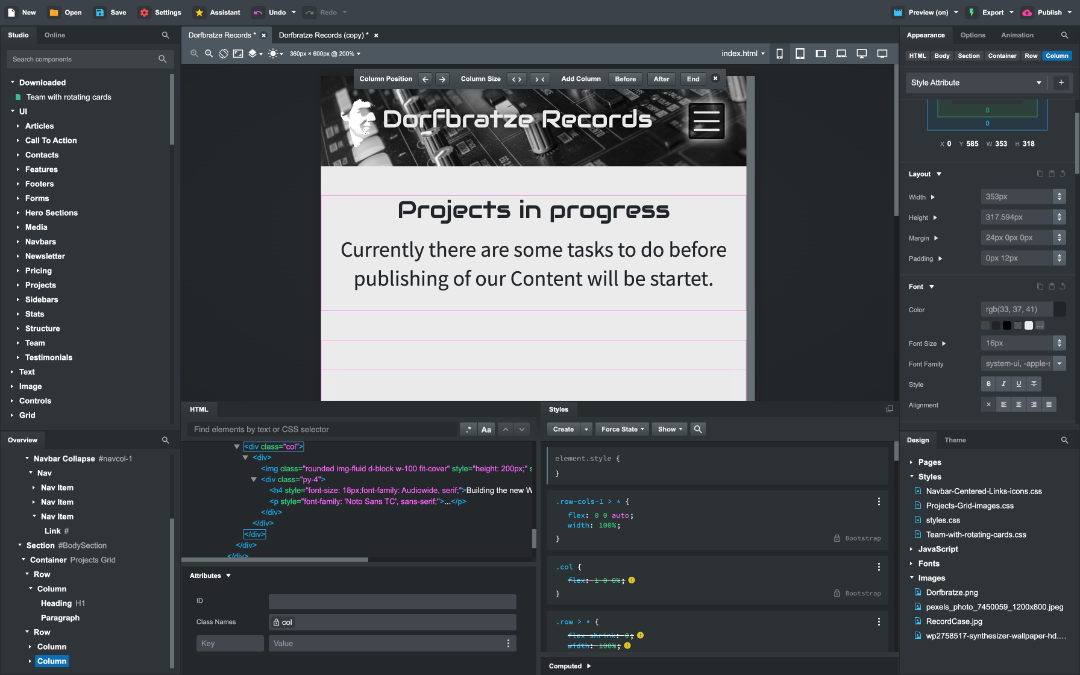
Task: Click the Class Names input field
Action: (392, 622)
